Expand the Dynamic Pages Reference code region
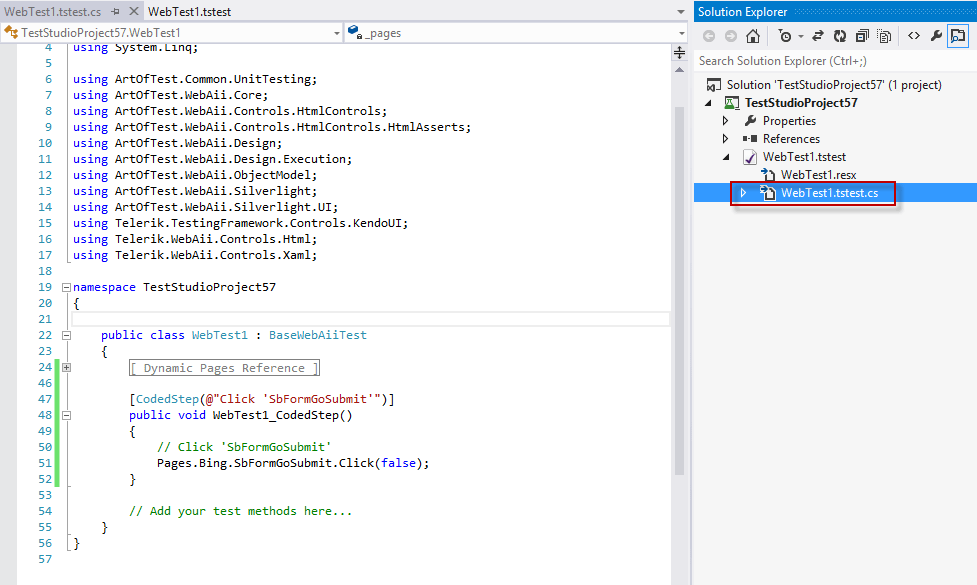This screenshot has width=977, height=585. [x=66, y=368]
